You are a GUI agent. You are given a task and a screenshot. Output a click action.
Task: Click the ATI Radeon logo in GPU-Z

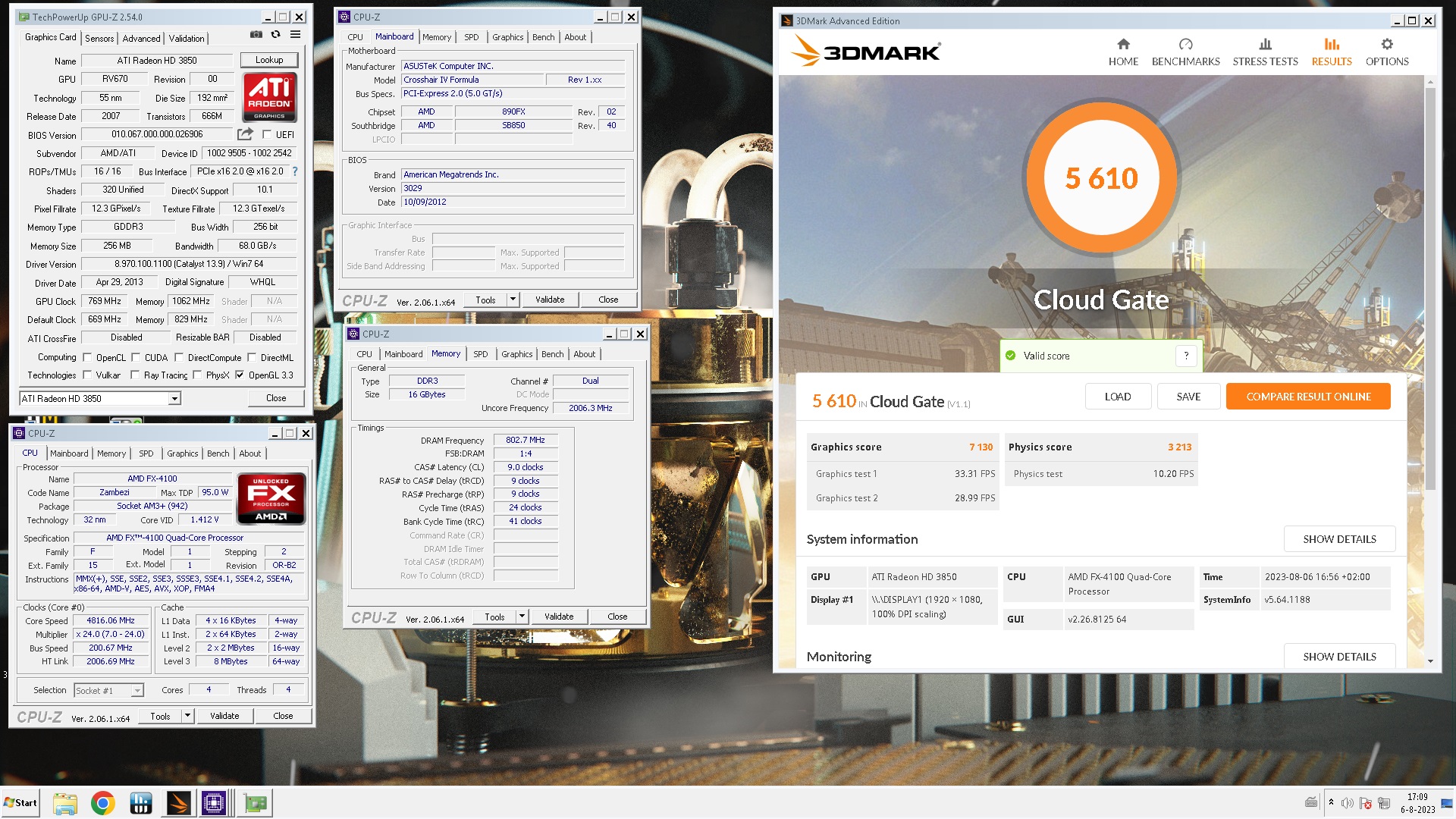click(x=269, y=97)
